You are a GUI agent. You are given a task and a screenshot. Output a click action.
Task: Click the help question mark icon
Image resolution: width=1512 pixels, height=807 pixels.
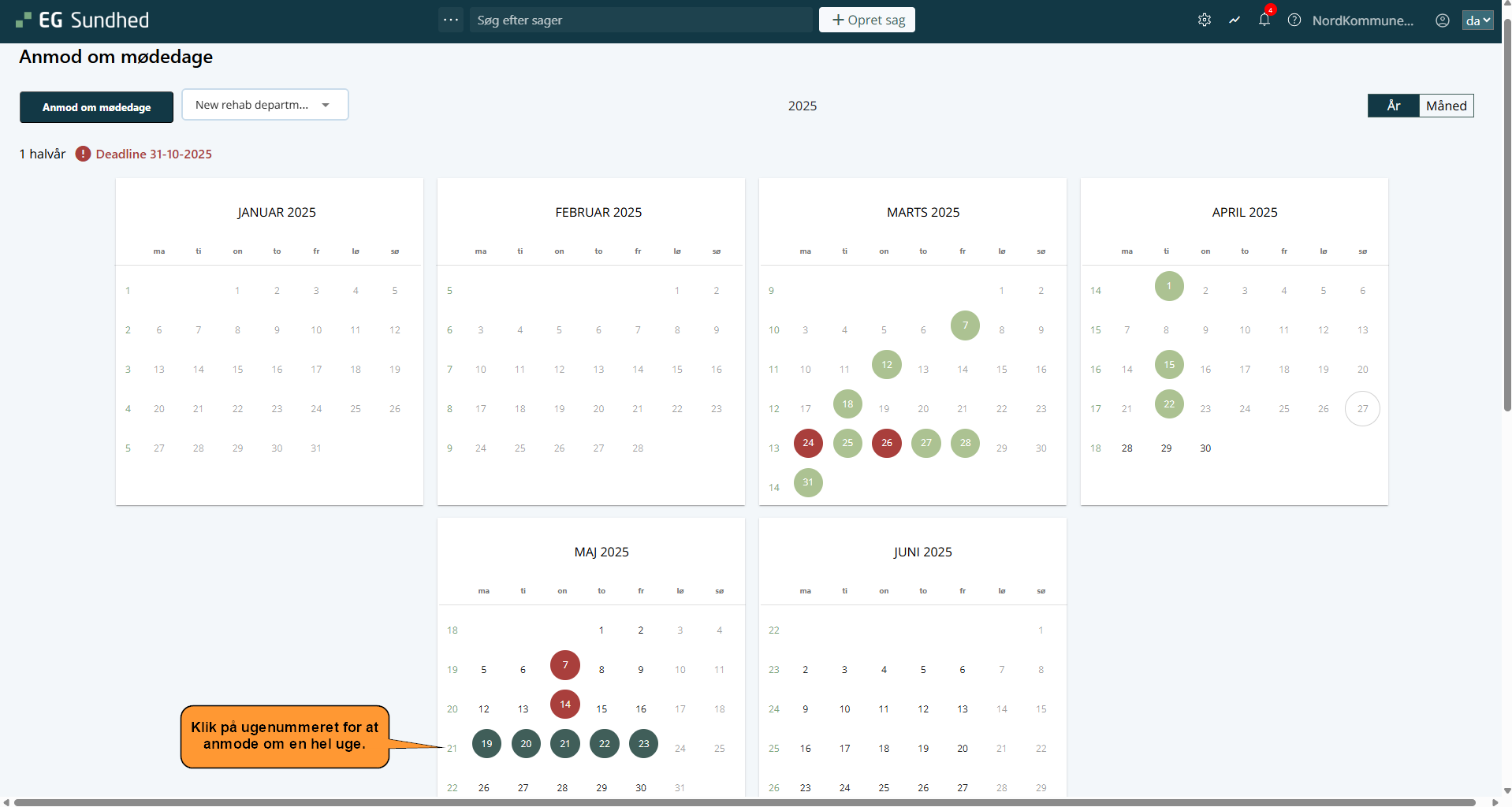[1294, 20]
